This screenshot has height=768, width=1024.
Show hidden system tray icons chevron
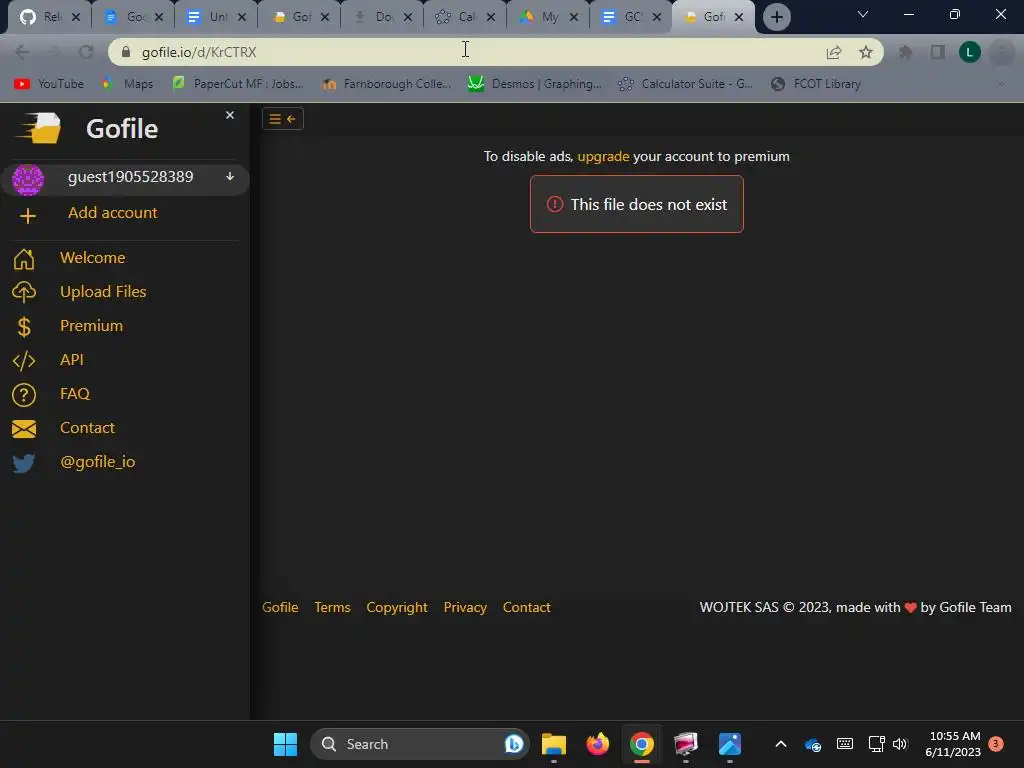pyautogui.click(x=781, y=744)
